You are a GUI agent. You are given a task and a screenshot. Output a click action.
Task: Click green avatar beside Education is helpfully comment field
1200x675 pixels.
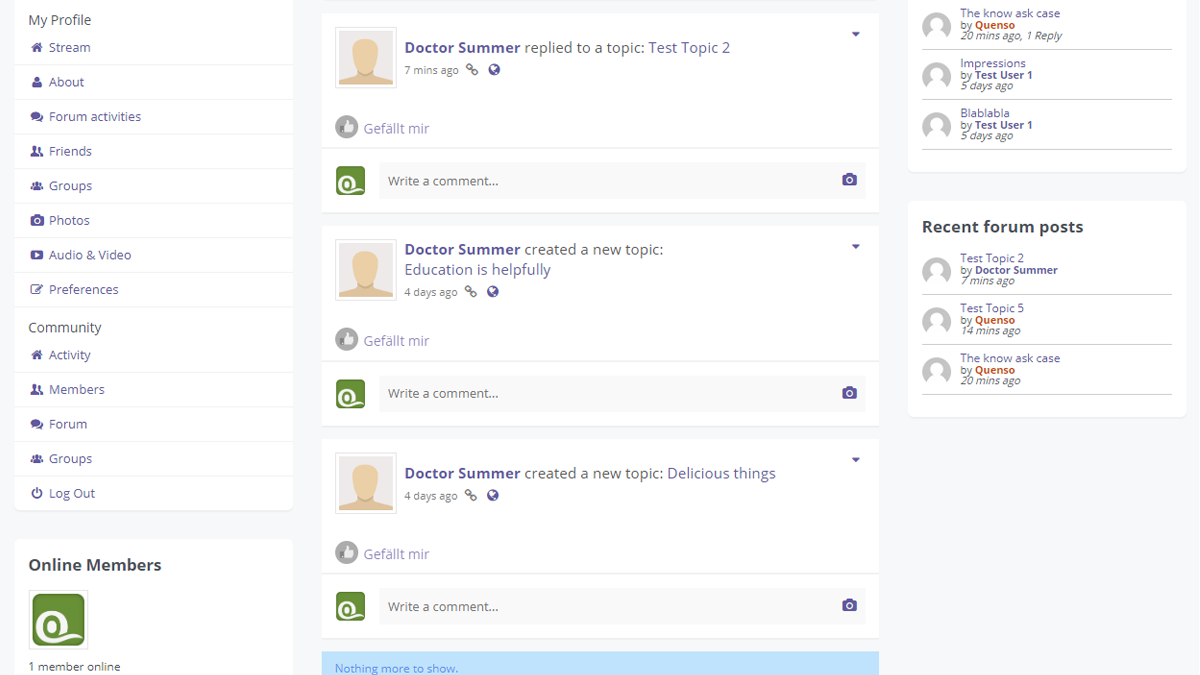[350, 394]
